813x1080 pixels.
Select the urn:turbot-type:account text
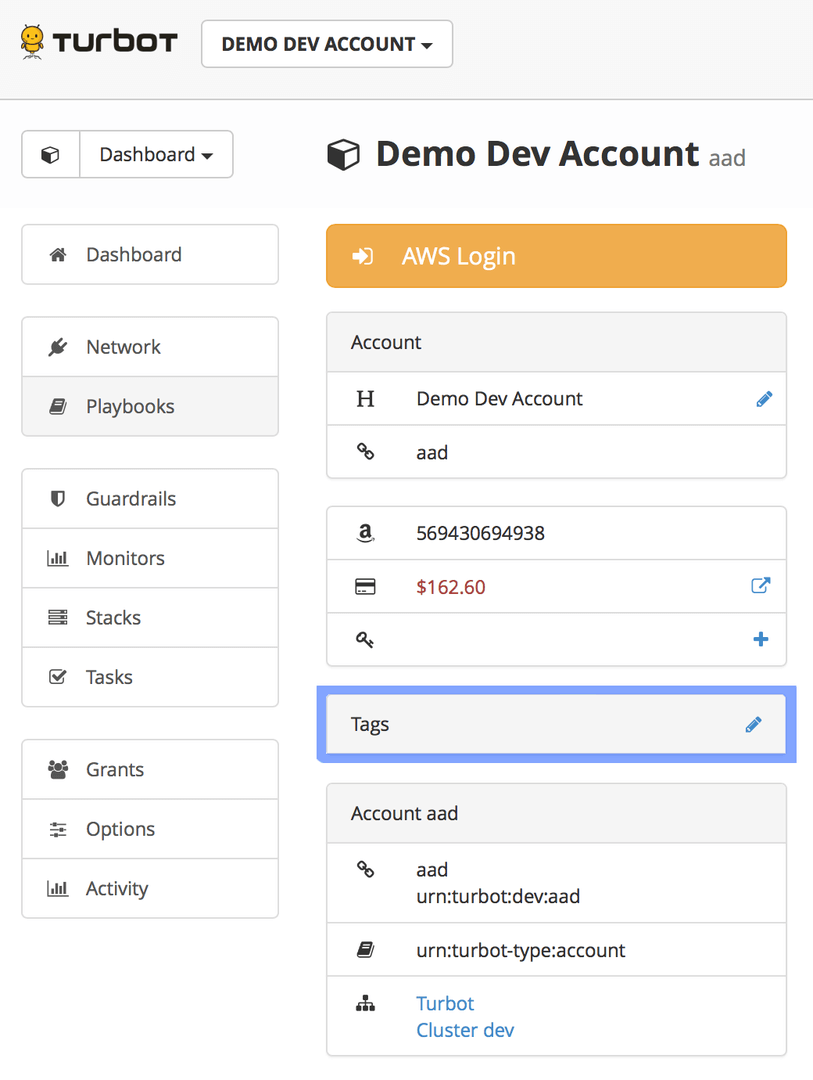(521, 951)
